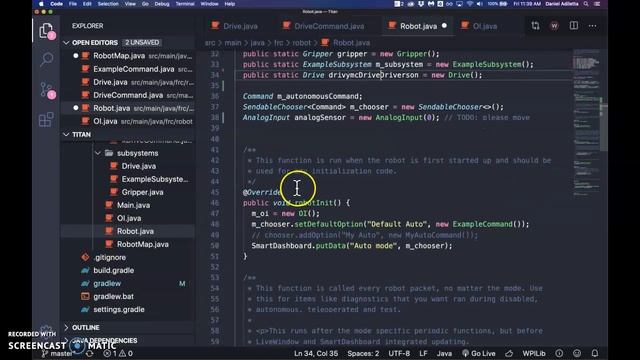Open the errors and warnings count in status bar
Viewport: 640px width, 360px height.
point(118,353)
